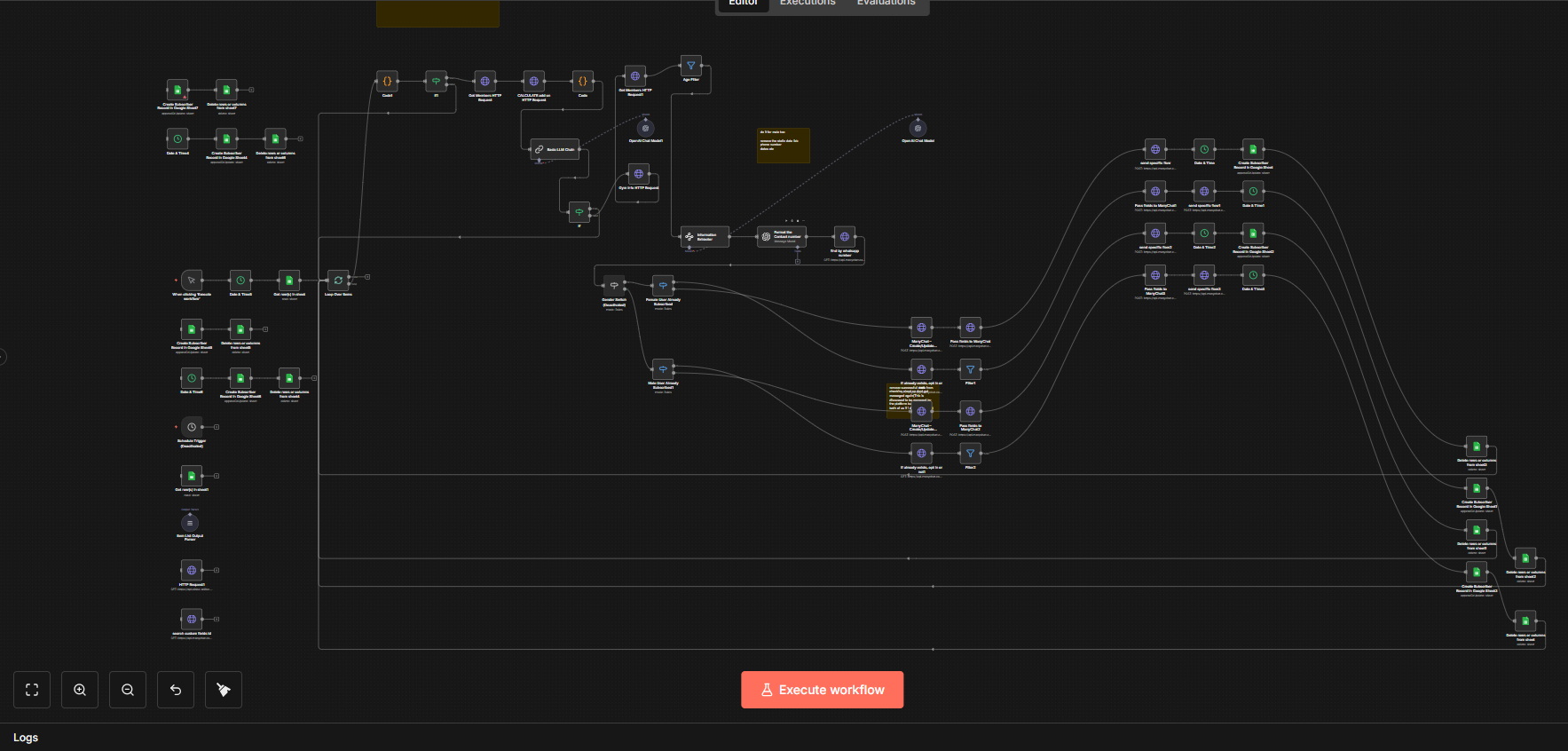Click the reset zoom arrow icon
Screen dimensions: 1568x751
[x=176, y=690]
